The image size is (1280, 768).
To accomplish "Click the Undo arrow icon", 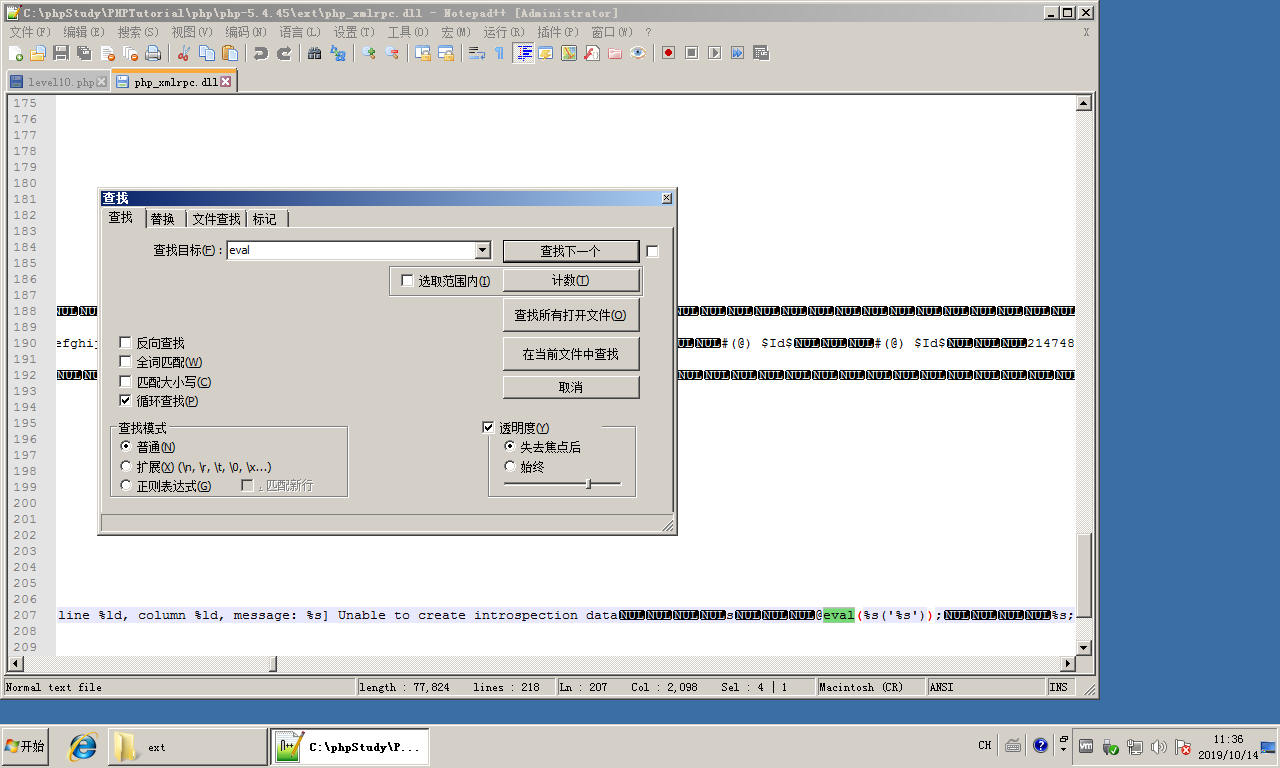I will point(260,53).
